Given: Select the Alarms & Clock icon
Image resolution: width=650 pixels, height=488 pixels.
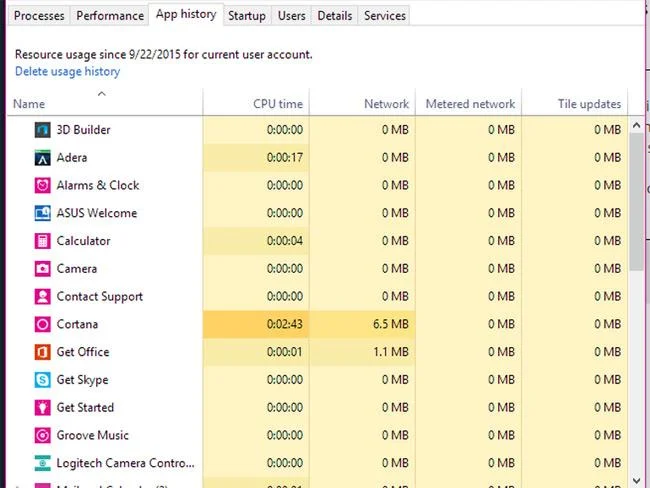Looking at the screenshot, I should pyautogui.click(x=42, y=185).
